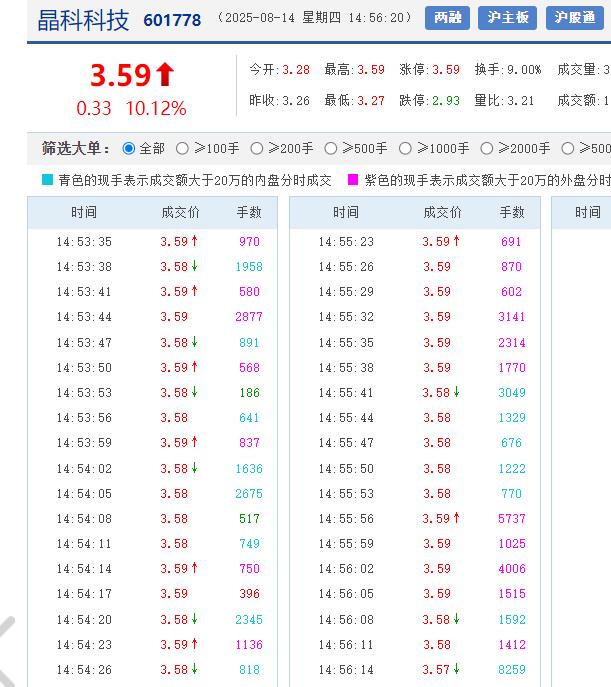Image resolution: width=611 pixels, height=687 pixels.
Task: Click up arrow in 14:54:23 row
Action: [x=194, y=644]
